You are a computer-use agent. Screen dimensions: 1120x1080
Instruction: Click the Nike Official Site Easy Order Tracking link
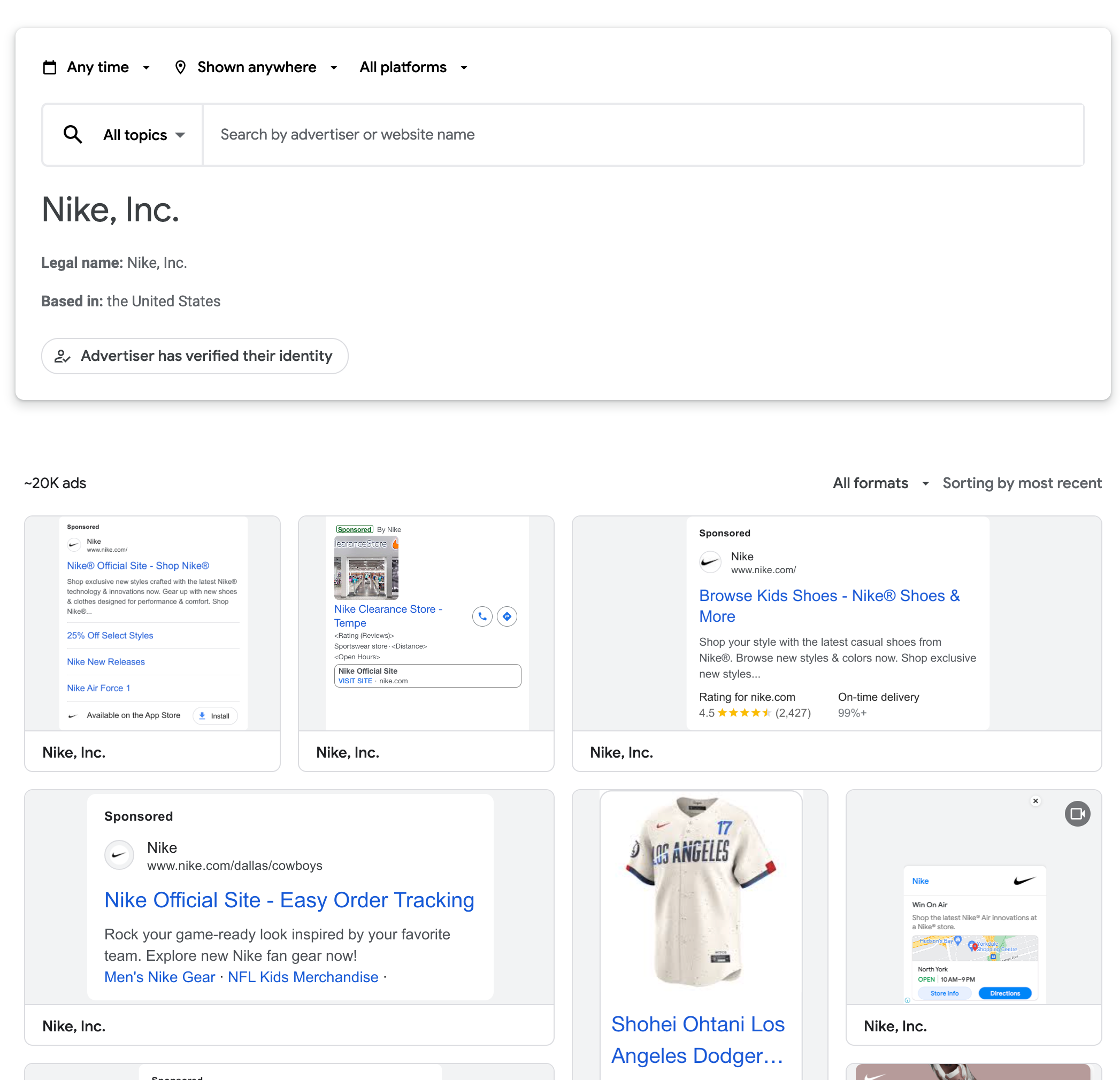tap(289, 900)
